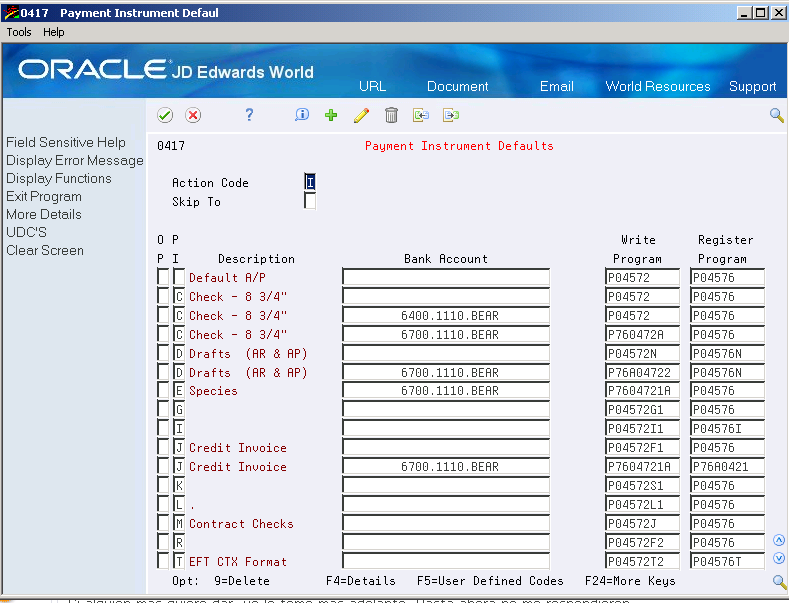
Task: Click Bank Account field for Default A/P
Action: [x=446, y=277]
